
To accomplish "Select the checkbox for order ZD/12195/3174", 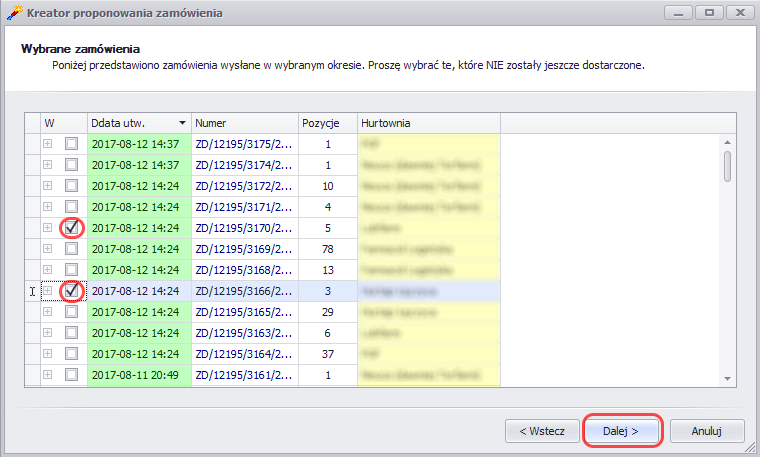I will tap(71, 165).
